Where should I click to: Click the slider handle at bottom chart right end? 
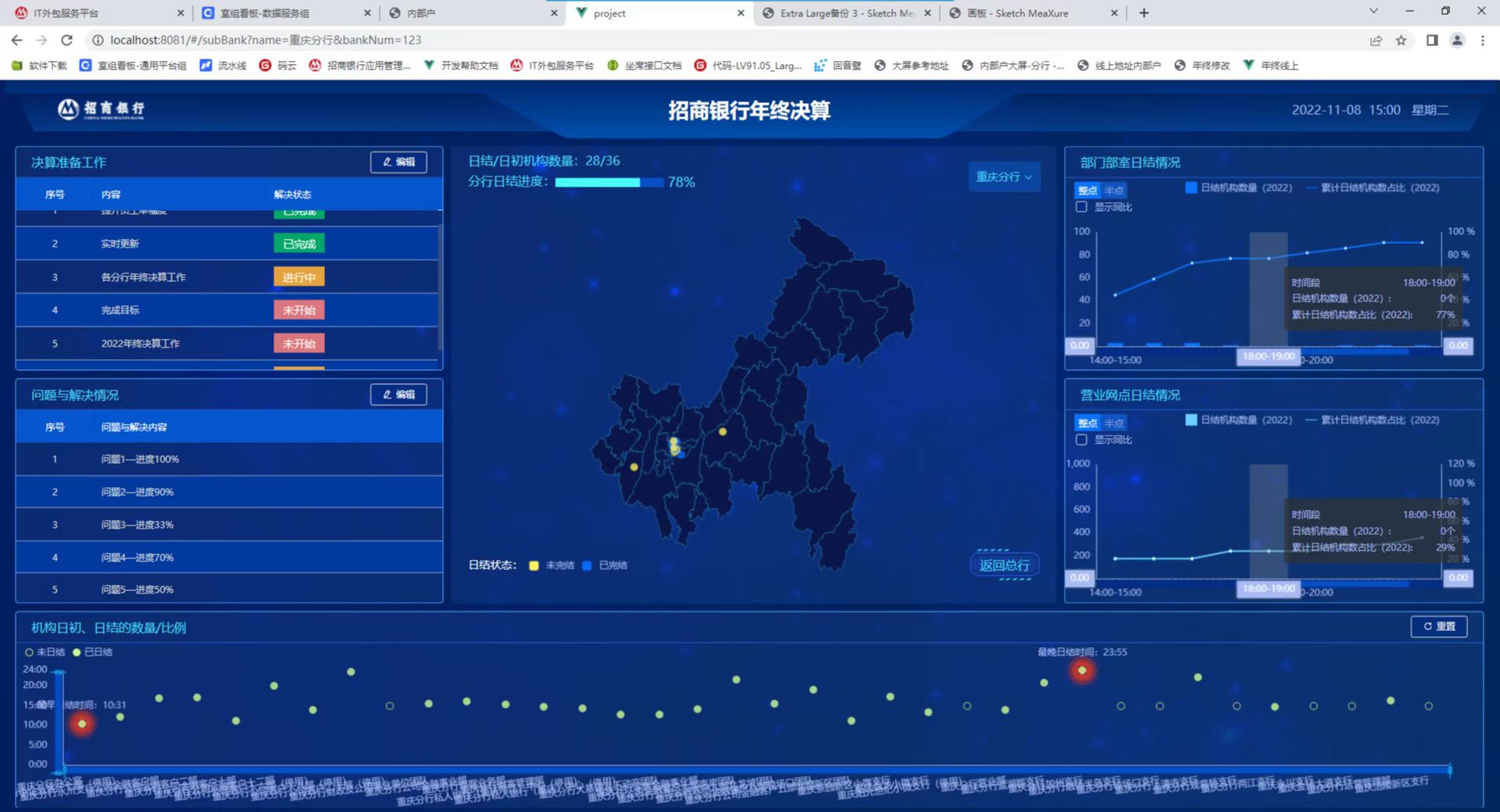tap(1449, 770)
